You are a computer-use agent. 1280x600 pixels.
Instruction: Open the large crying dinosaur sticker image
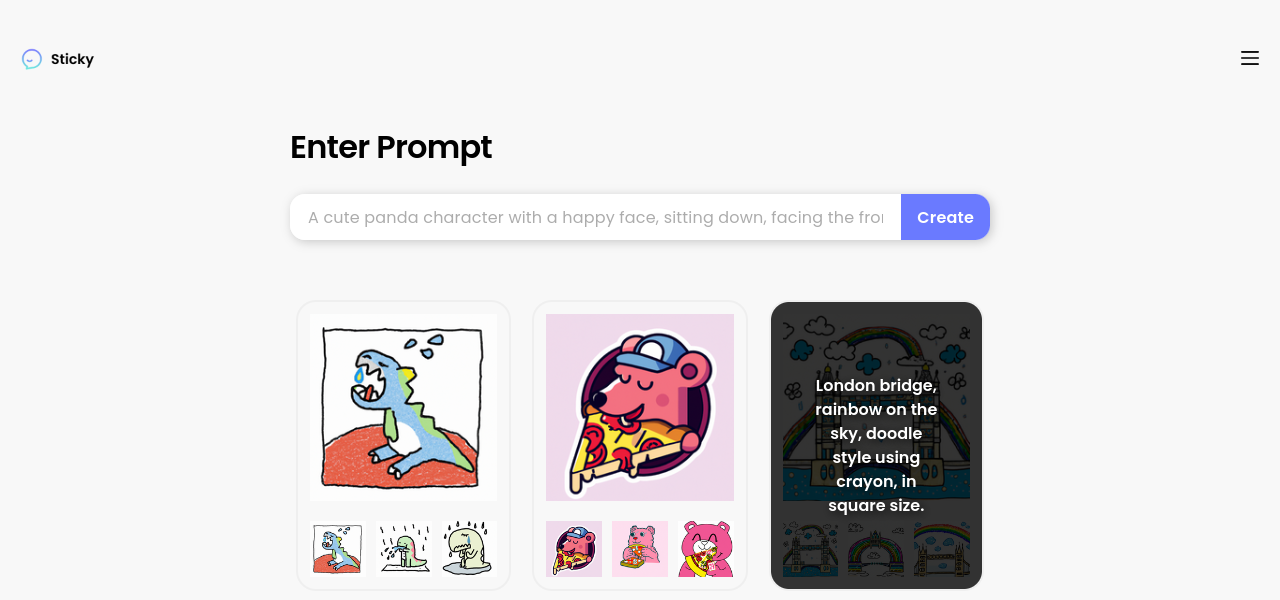coord(403,407)
